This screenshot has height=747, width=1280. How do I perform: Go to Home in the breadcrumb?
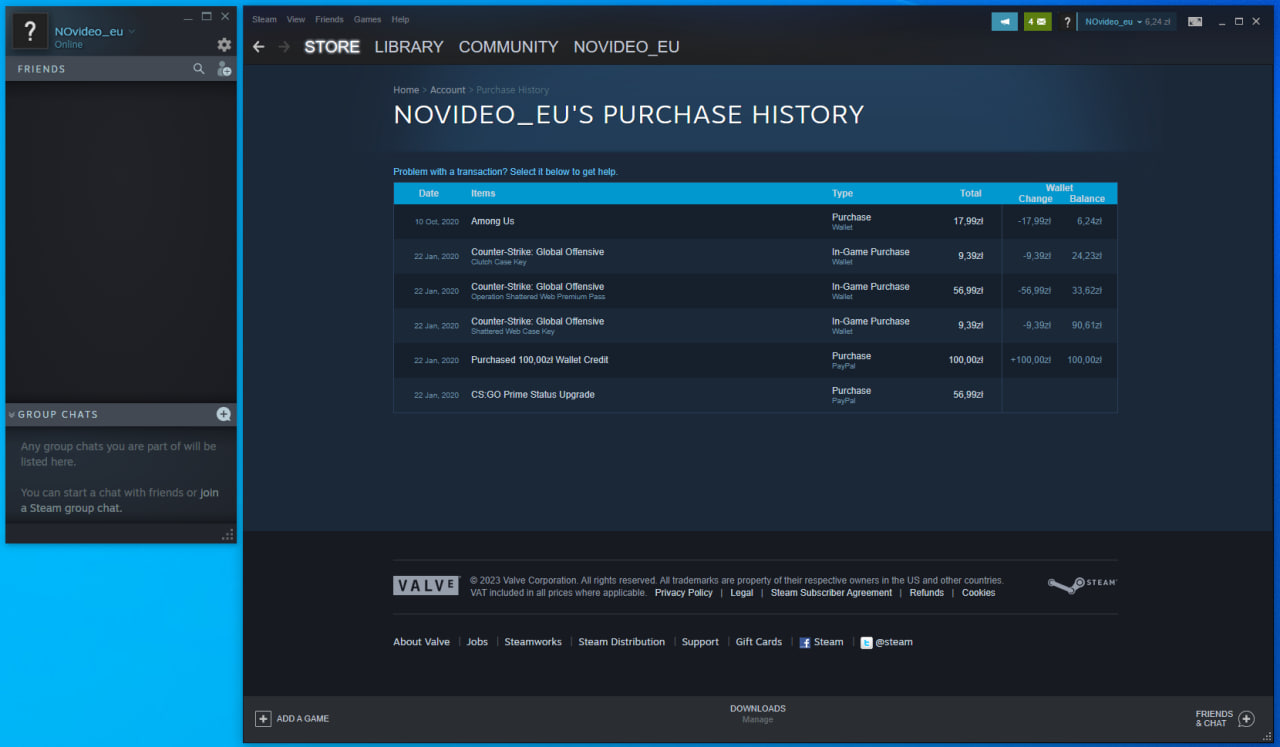tap(406, 90)
